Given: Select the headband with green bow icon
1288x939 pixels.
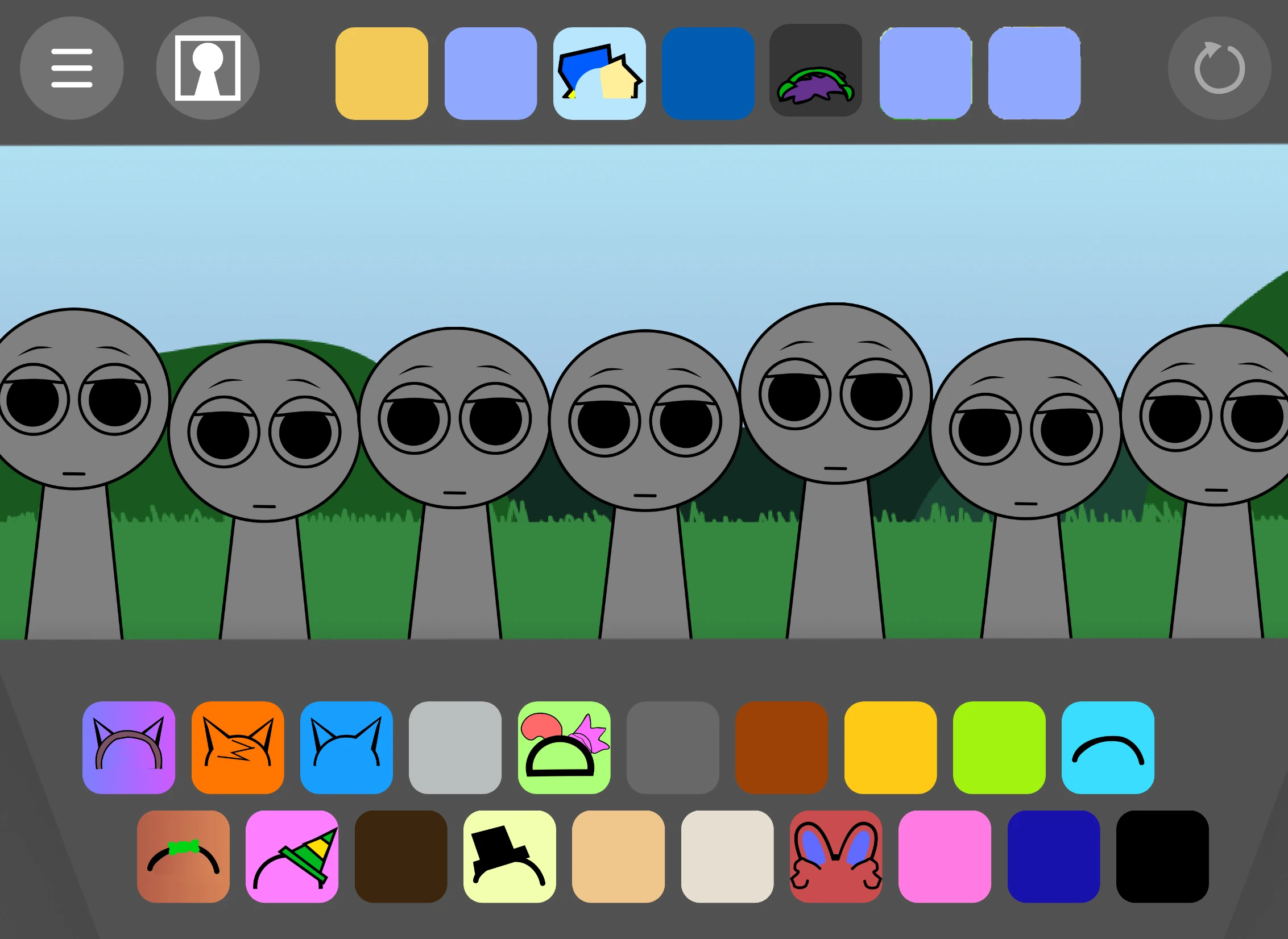Looking at the screenshot, I should pos(183,857).
